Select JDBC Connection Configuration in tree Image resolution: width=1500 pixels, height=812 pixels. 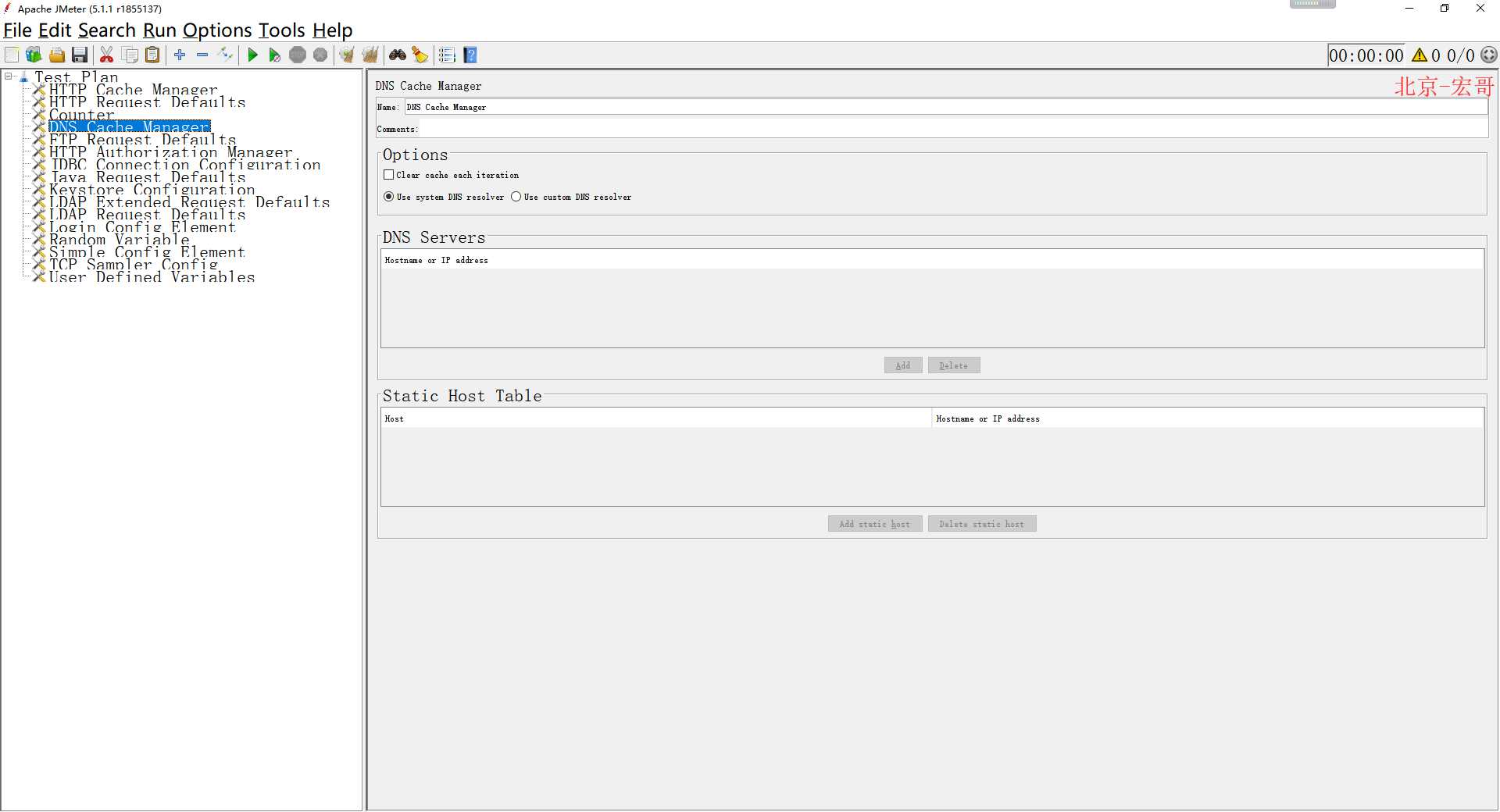(184, 165)
